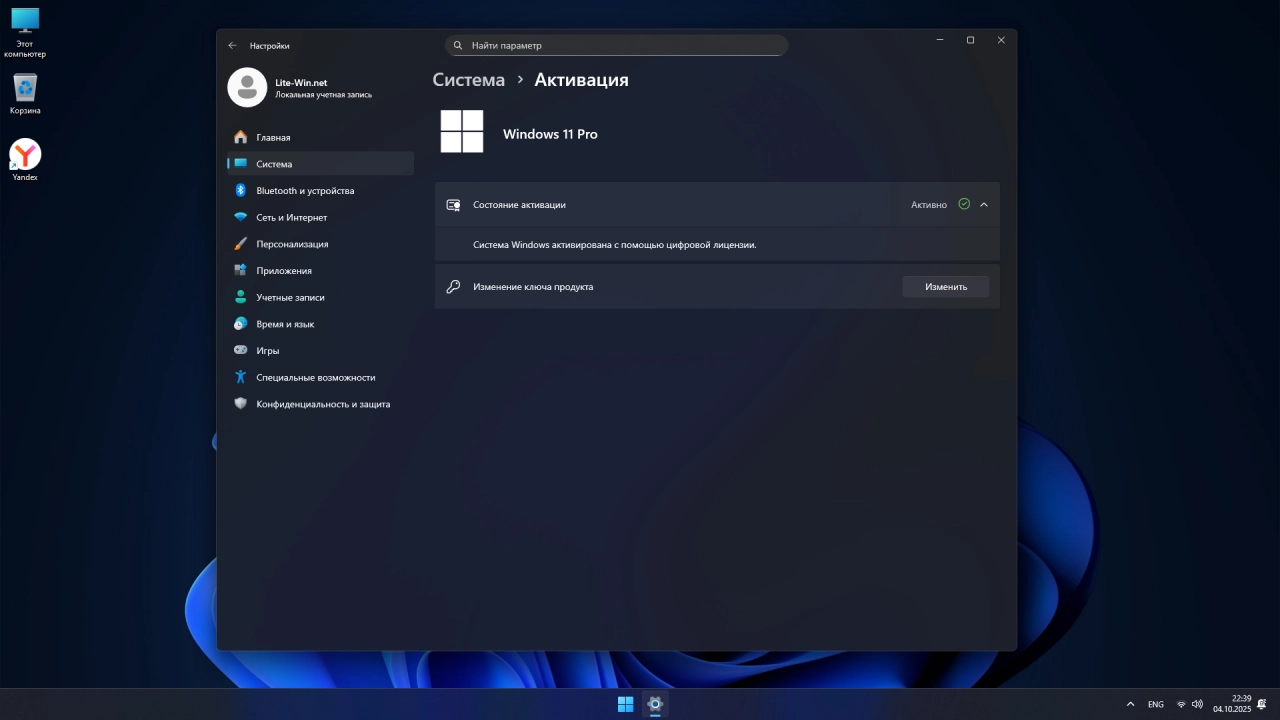Open Конфиденциальность и защита settings
The width and height of the screenshot is (1280, 720).
[x=320, y=404]
